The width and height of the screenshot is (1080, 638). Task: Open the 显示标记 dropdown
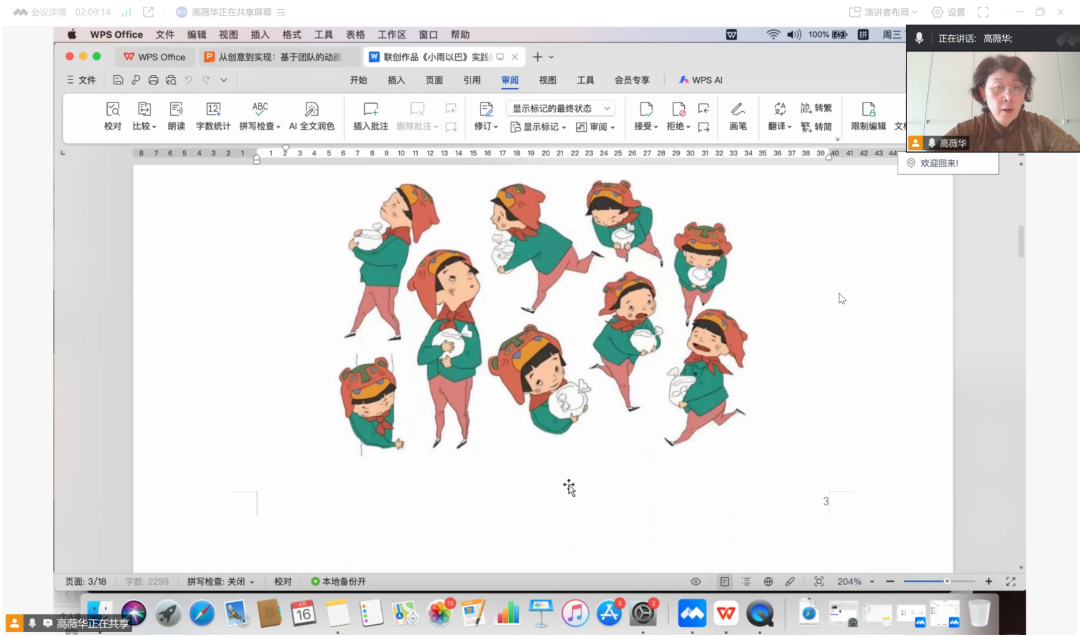[x=538, y=127]
